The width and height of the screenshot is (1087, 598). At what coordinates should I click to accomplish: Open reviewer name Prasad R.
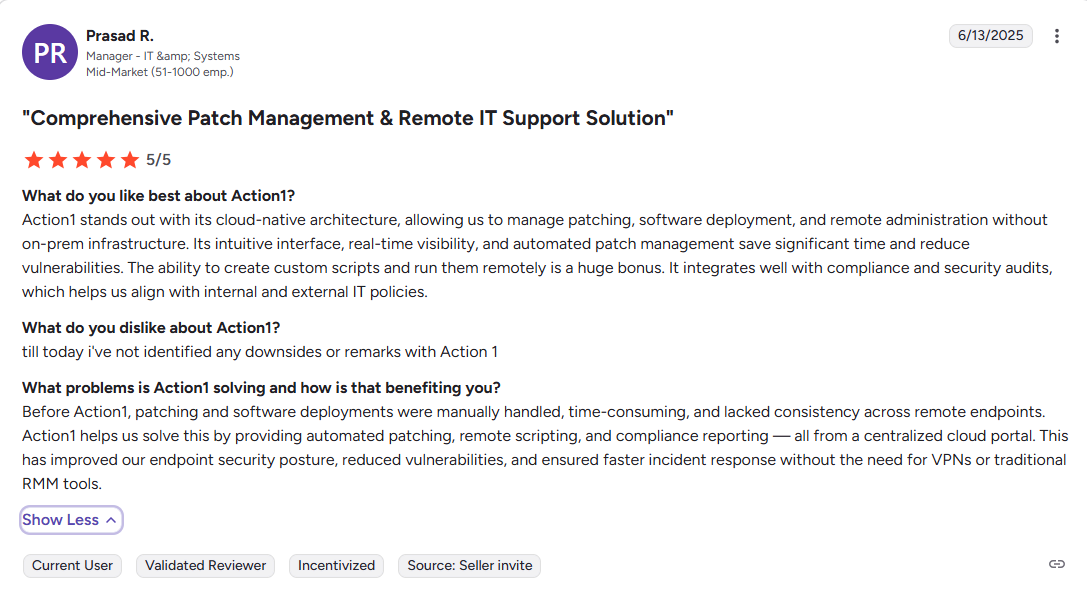tap(120, 36)
